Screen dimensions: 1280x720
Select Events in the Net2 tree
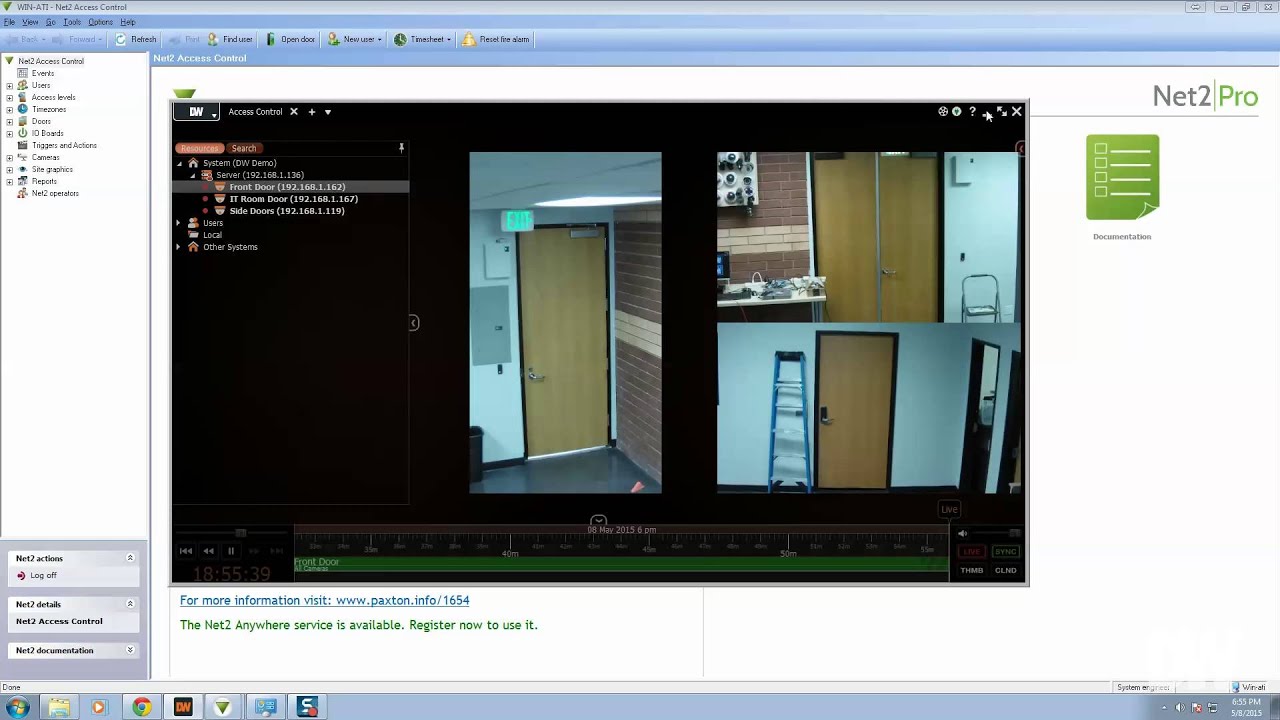click(42, 73)
